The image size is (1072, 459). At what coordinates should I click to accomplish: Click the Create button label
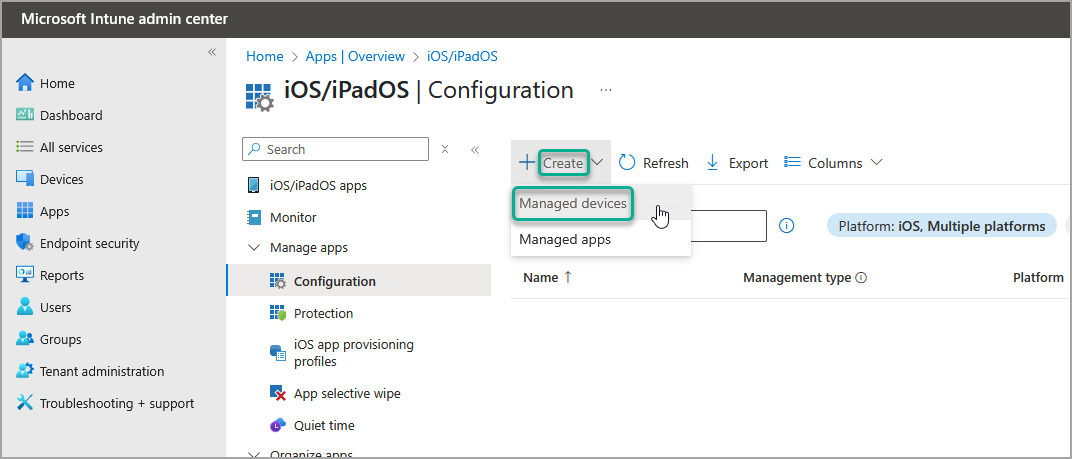pyautogui.click(x=563, y=163)
